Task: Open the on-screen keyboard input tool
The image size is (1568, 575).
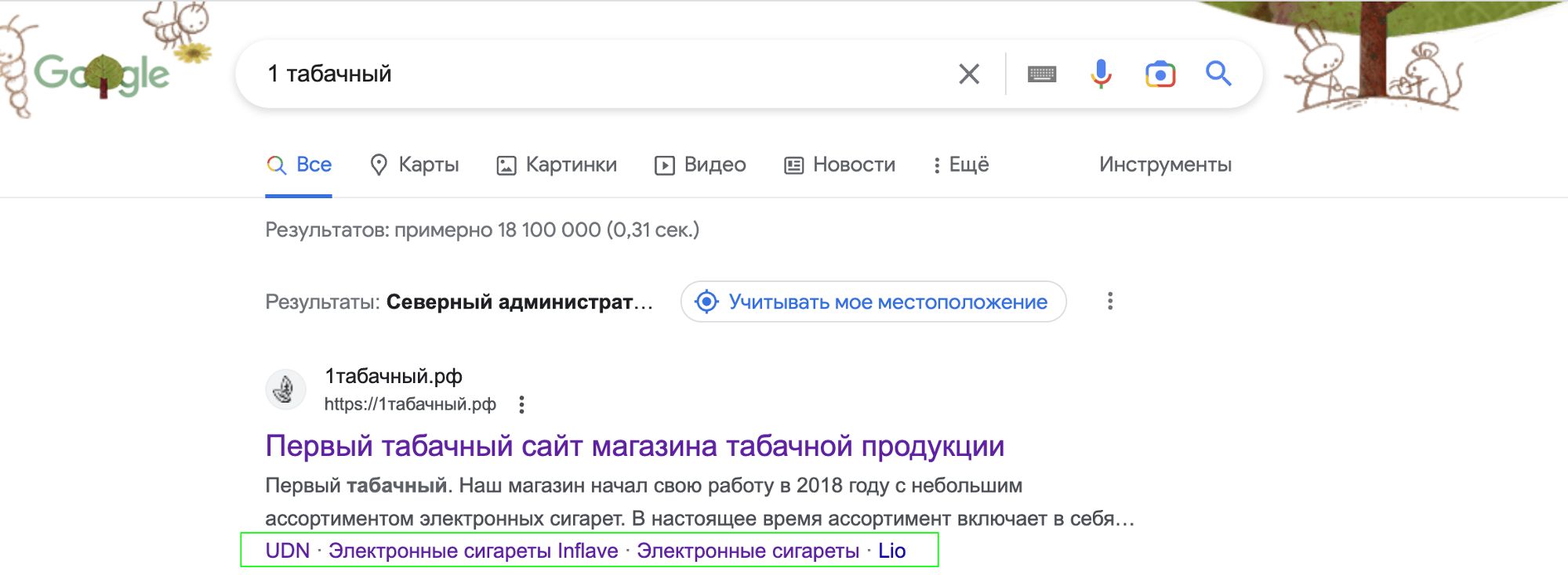Action: [x=1042, y=74]
